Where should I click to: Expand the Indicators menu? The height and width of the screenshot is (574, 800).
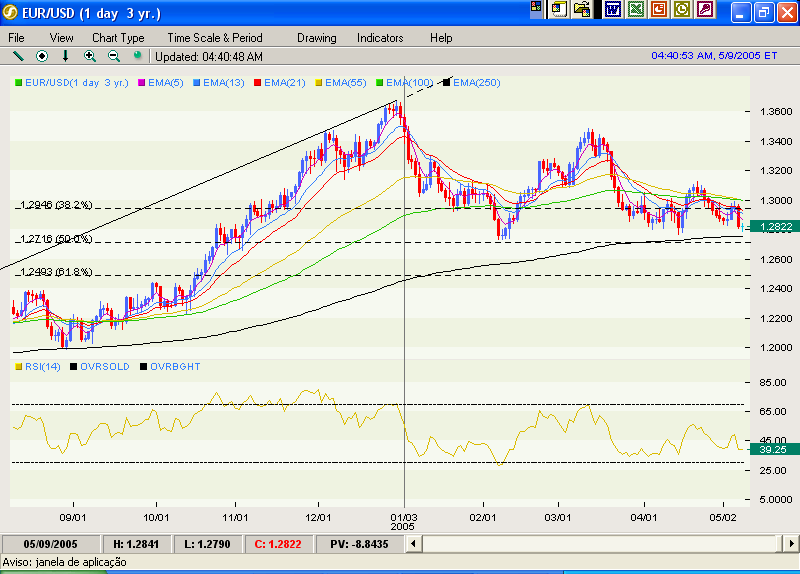pos(380,37)
